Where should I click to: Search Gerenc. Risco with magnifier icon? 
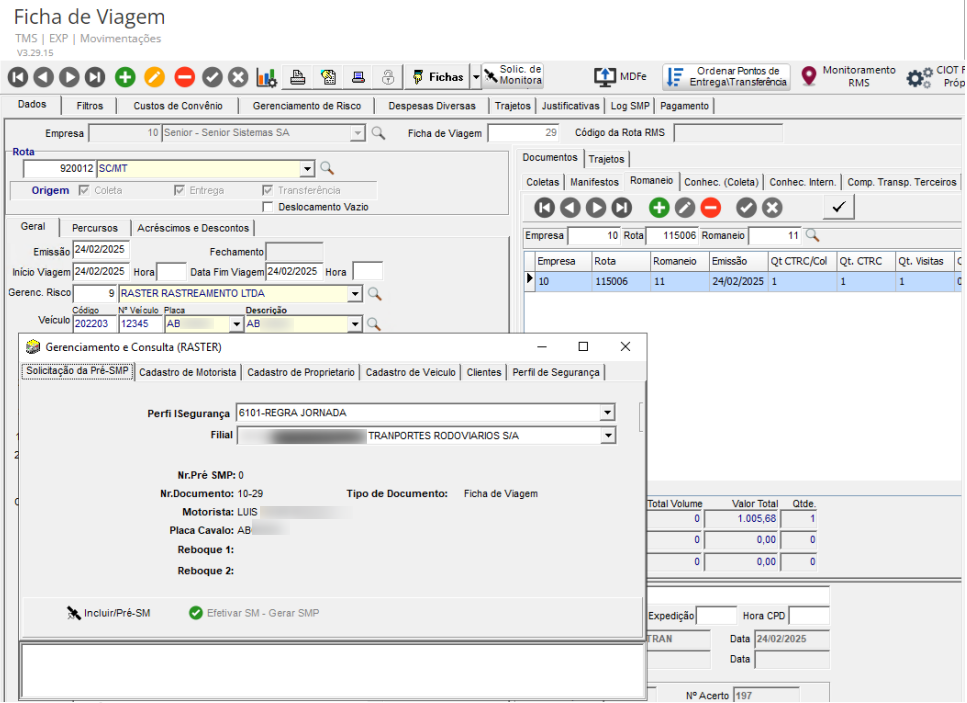tap(374, 294)
